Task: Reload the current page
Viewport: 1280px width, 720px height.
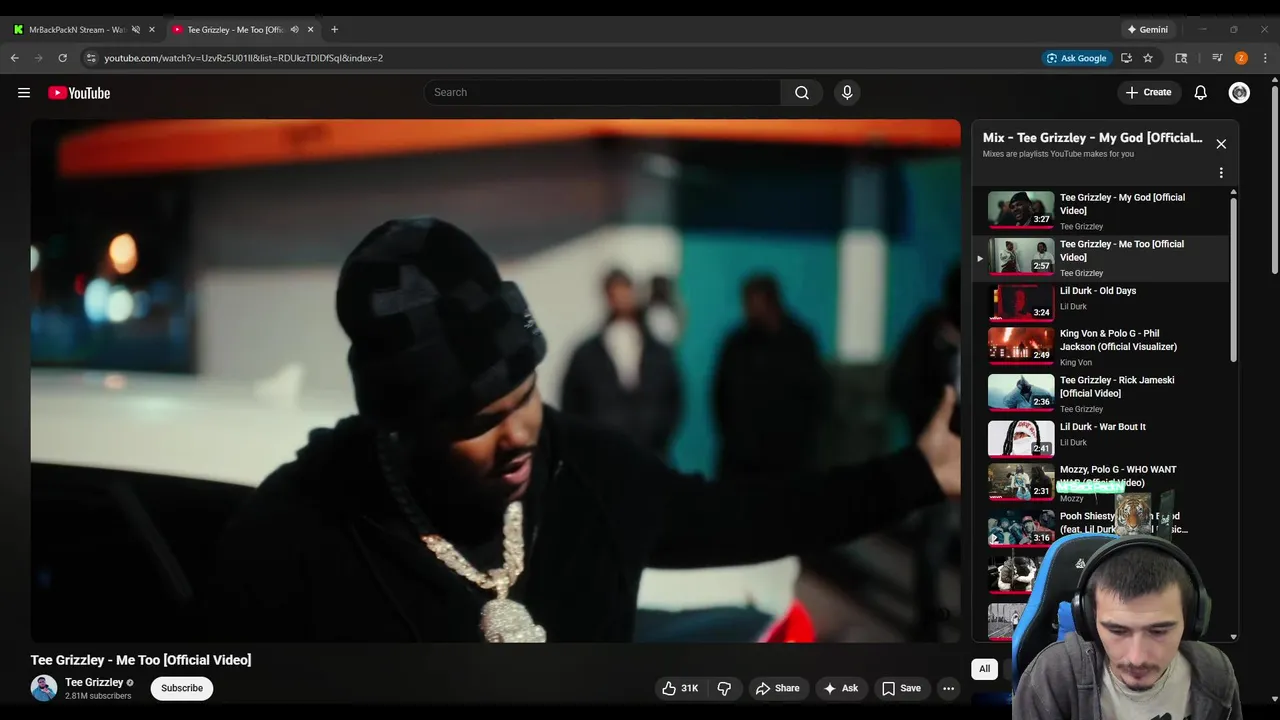Action: tap(62, 58)
